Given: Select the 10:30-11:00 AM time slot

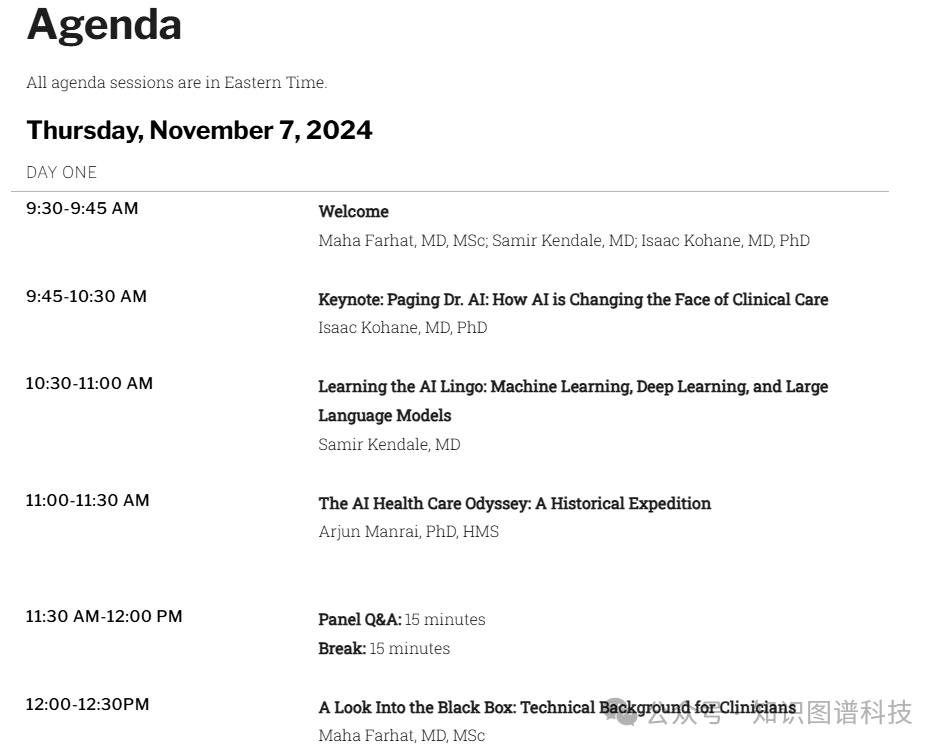Looking at the screenshot, I should click(x=90, y=384).
